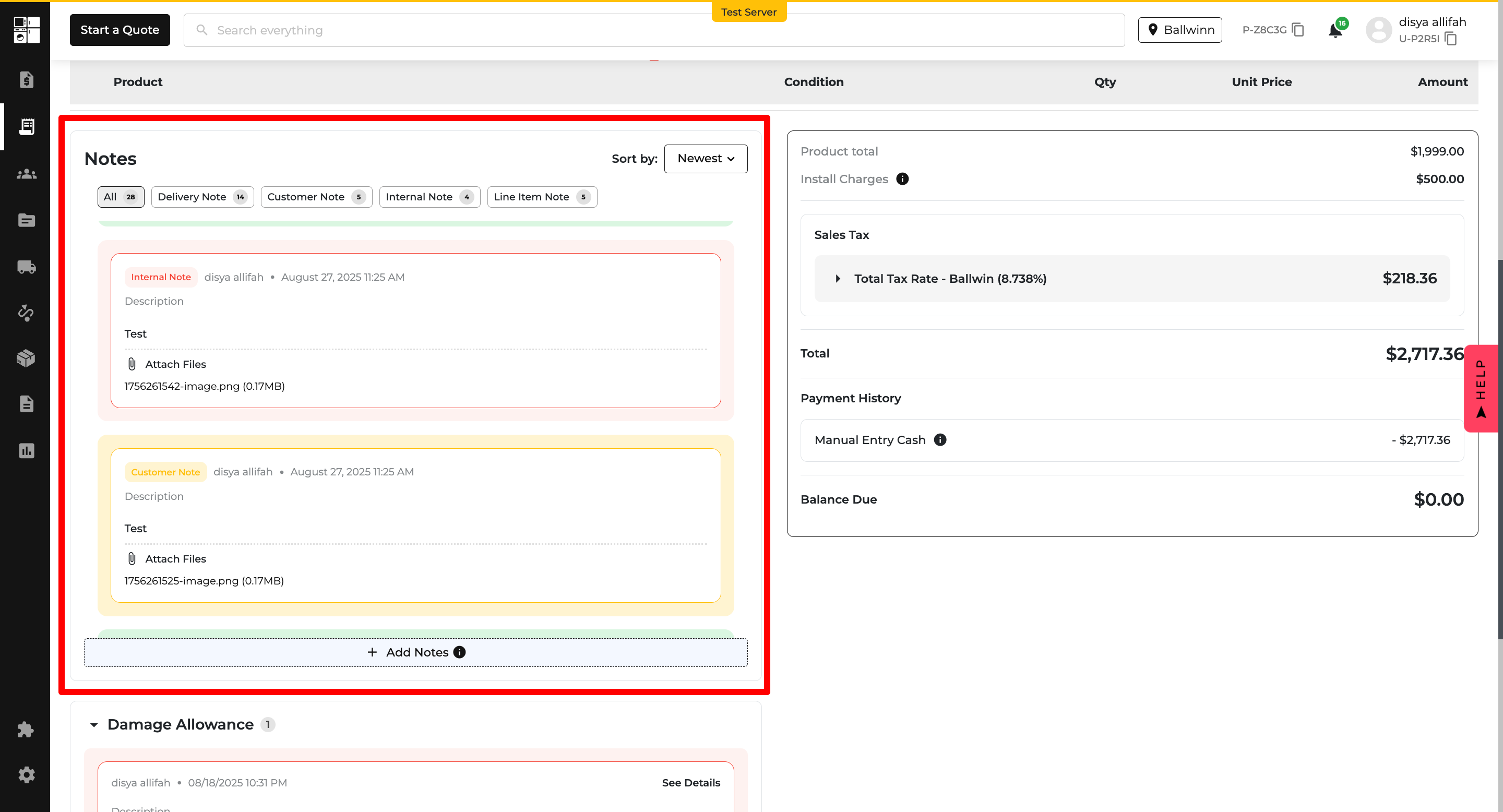Open the integrations puzzle sidebar icon
This screenshot has height=812, width=1503.
(x=26, y=729)
